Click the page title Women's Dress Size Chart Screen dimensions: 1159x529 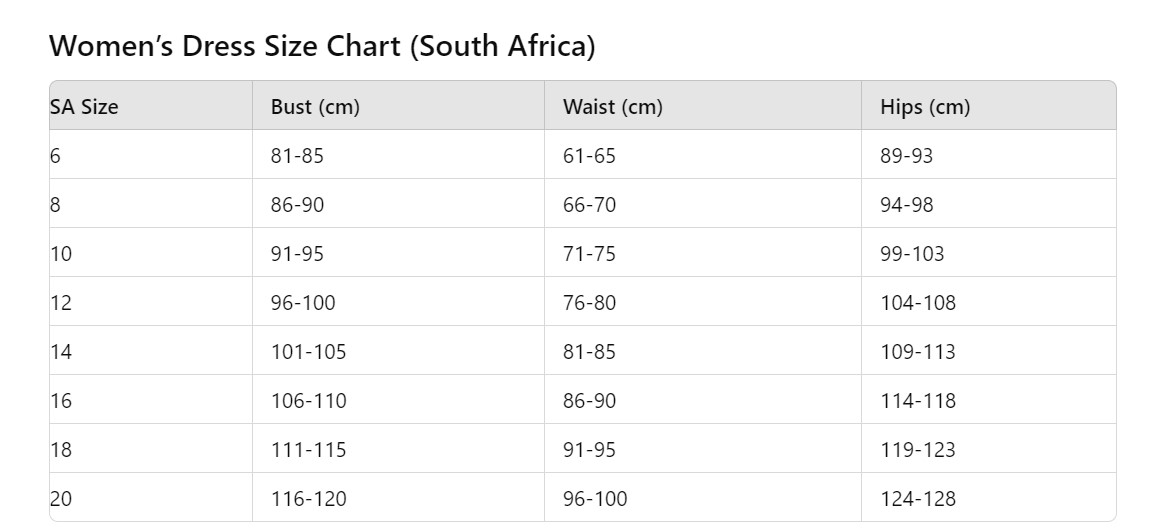(x=322, y=46)
